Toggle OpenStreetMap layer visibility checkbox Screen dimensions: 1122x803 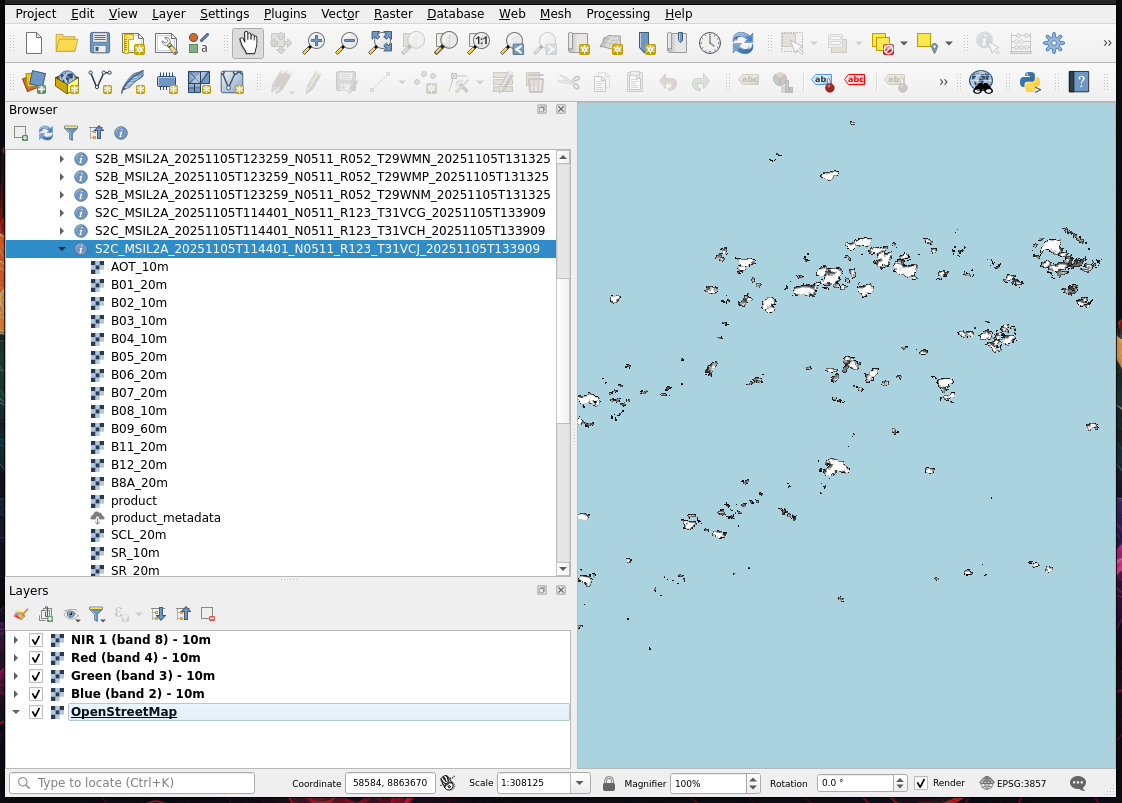(x=36, y=712)
